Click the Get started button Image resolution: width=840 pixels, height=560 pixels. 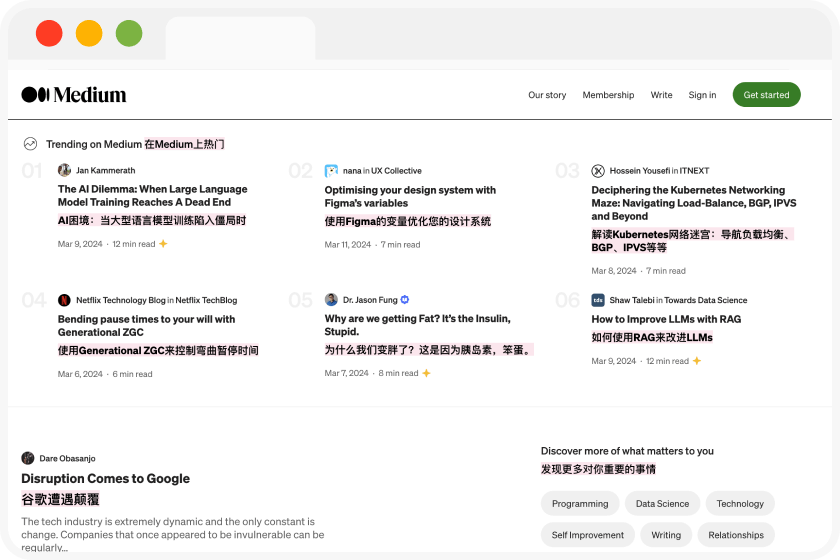pyautogui.click(x=767, y=95)
